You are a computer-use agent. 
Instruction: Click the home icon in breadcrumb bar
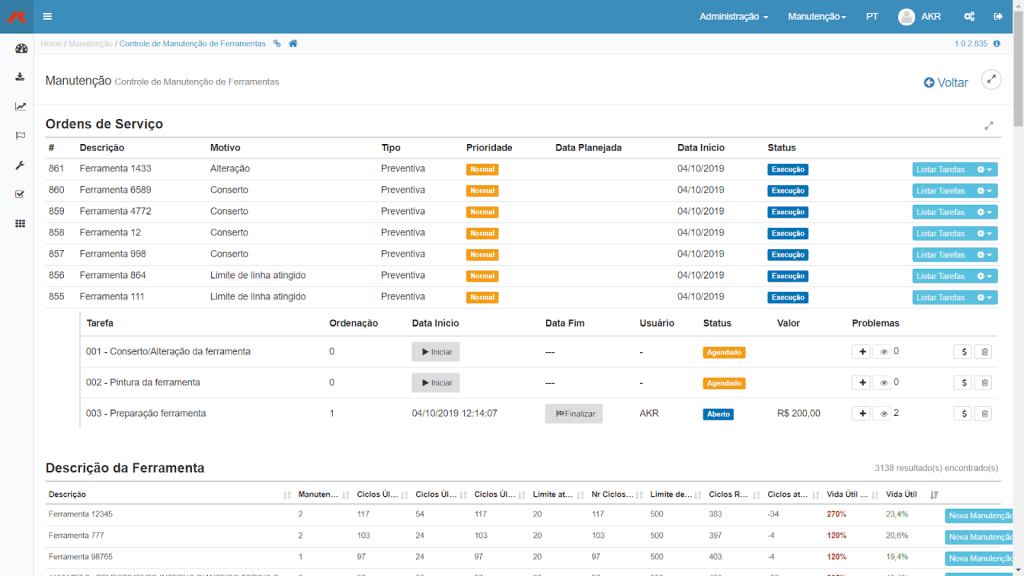[293, 44]
